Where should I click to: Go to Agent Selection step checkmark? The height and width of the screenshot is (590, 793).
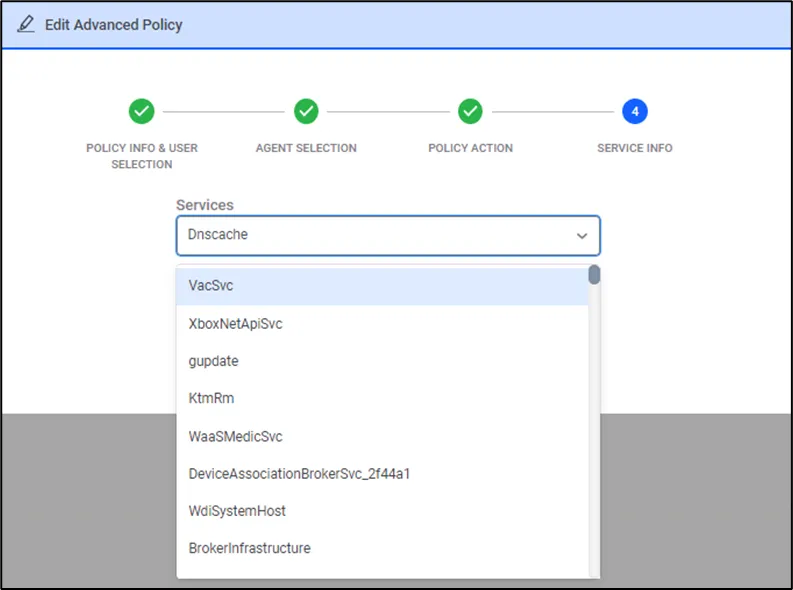pyautogui.click(x=306, y=111)
